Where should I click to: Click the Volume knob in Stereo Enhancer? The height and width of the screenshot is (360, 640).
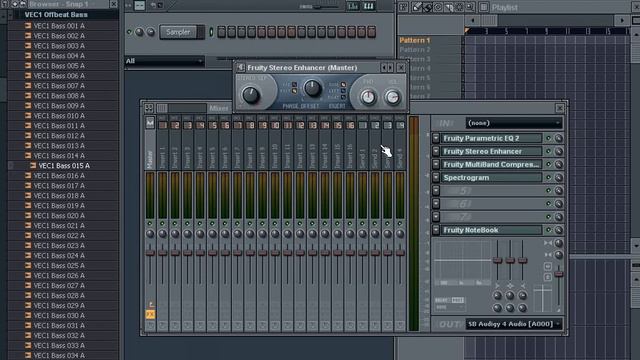click(393, 97)
